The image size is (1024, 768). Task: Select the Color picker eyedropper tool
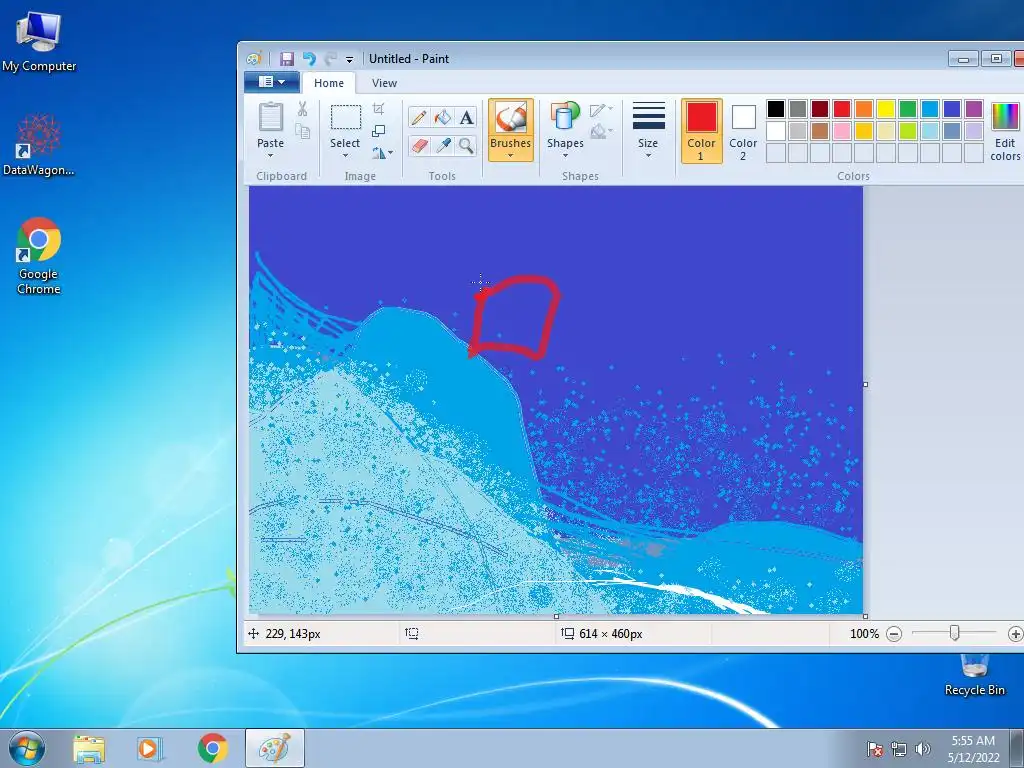(x=443, y=145)
